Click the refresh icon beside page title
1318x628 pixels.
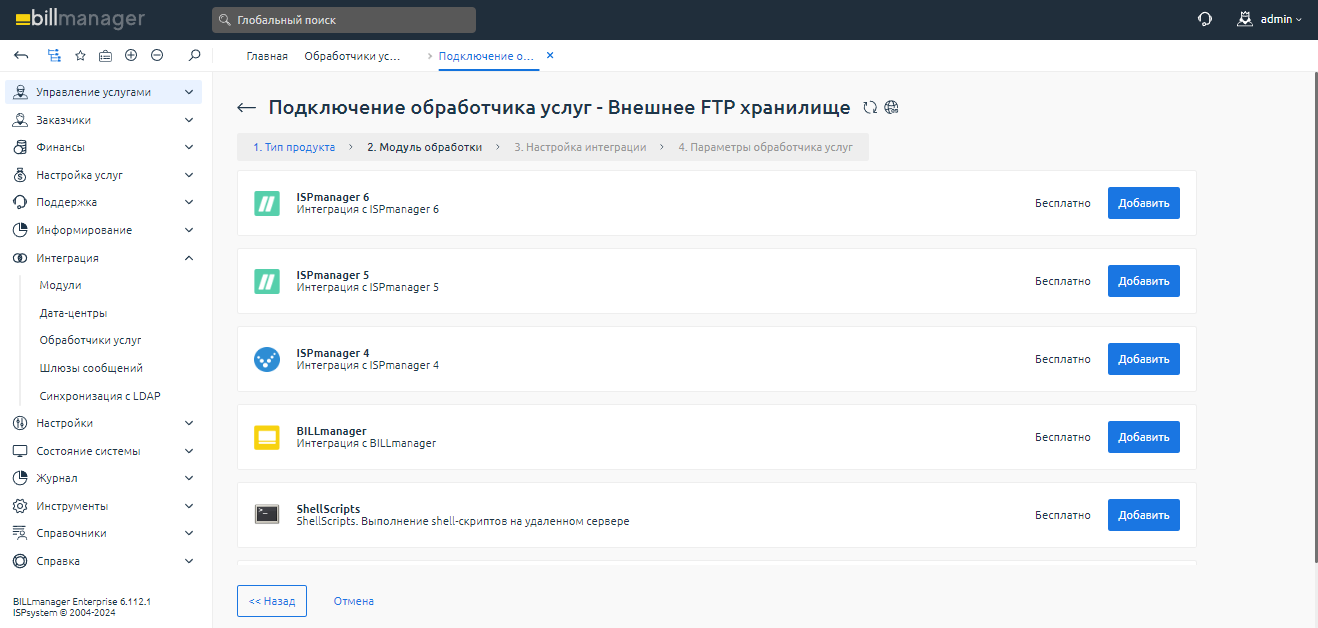click(x=870, y=108)
